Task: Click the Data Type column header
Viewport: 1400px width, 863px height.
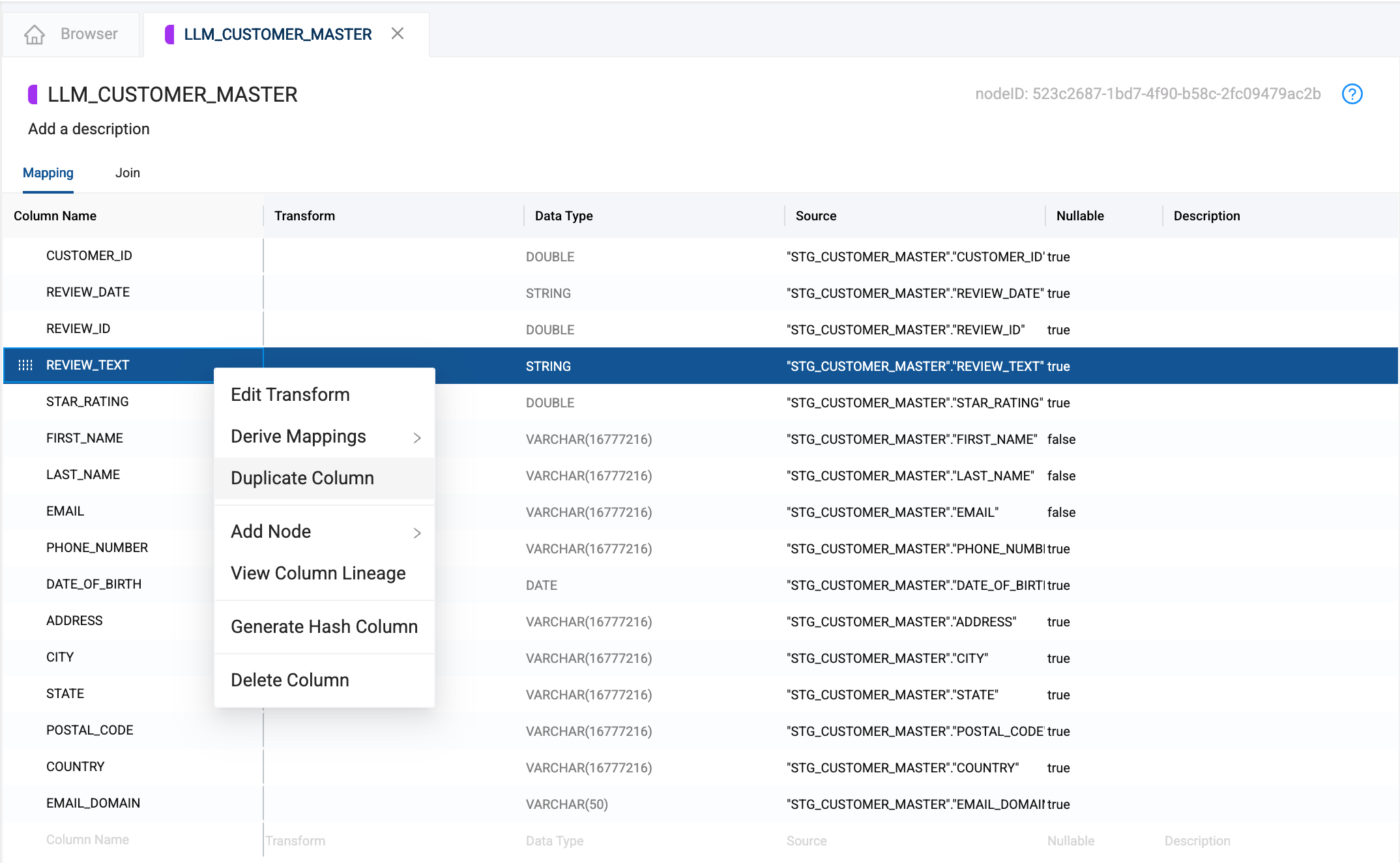Action: [x=564, y=216]
